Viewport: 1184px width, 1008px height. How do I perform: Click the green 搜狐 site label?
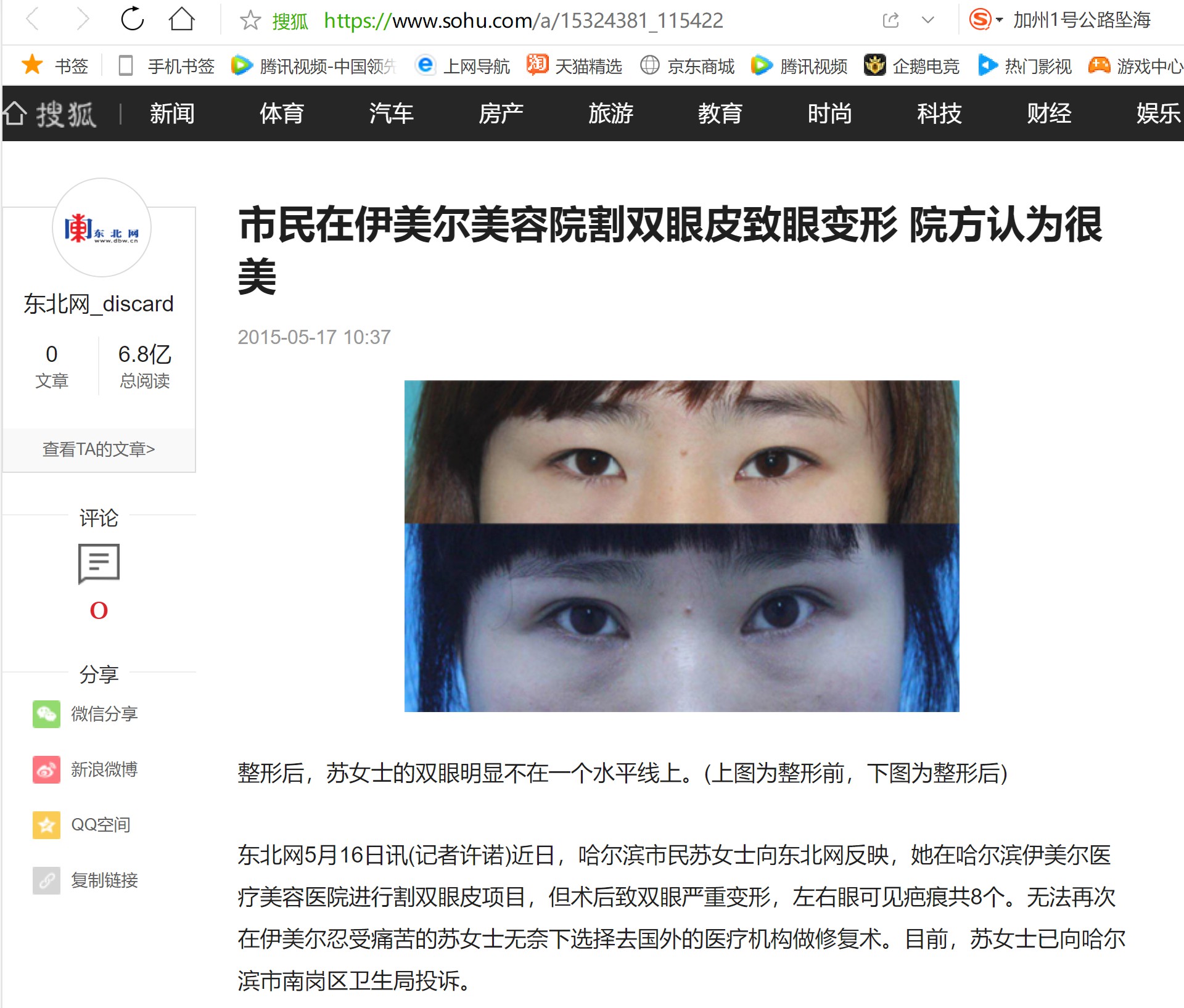[x=290, y=21]
